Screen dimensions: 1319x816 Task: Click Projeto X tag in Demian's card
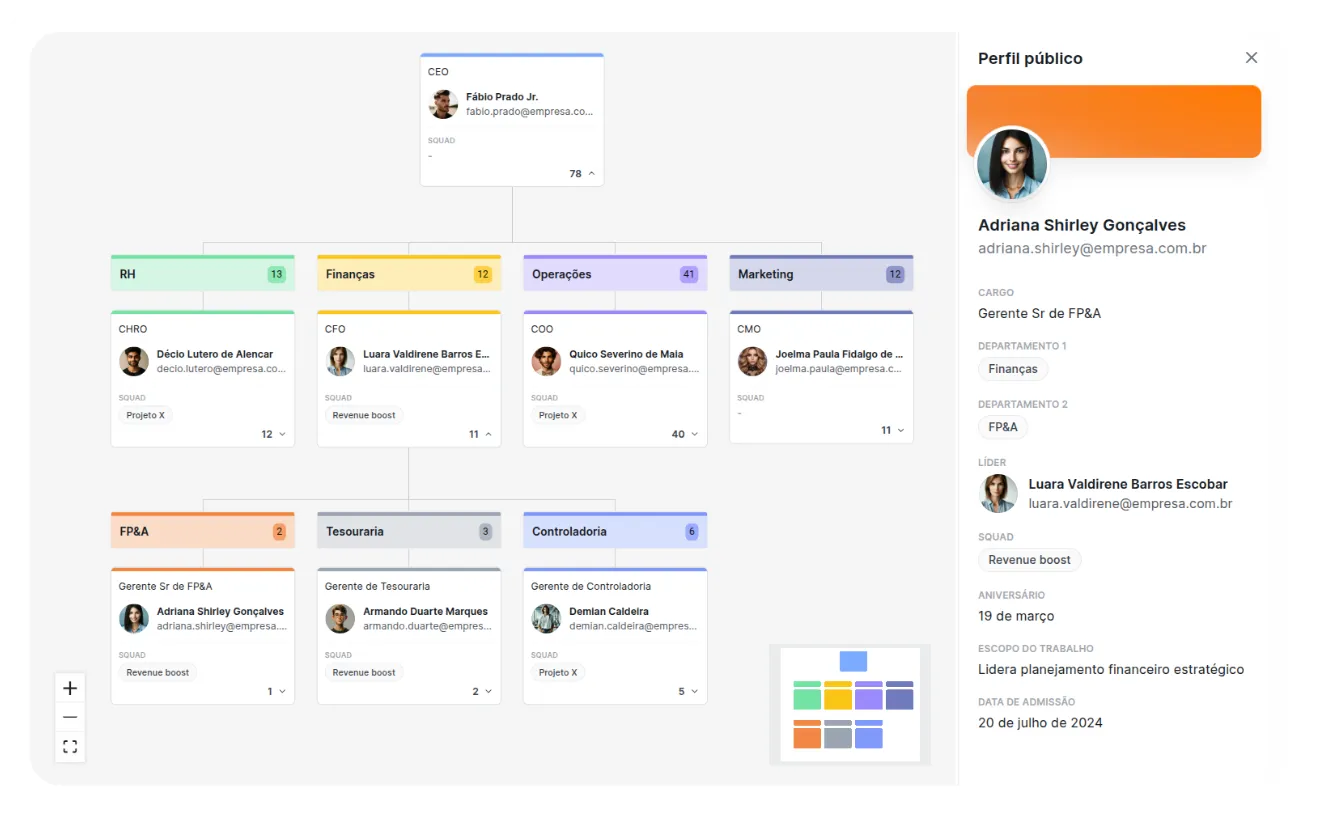point(557,672)
